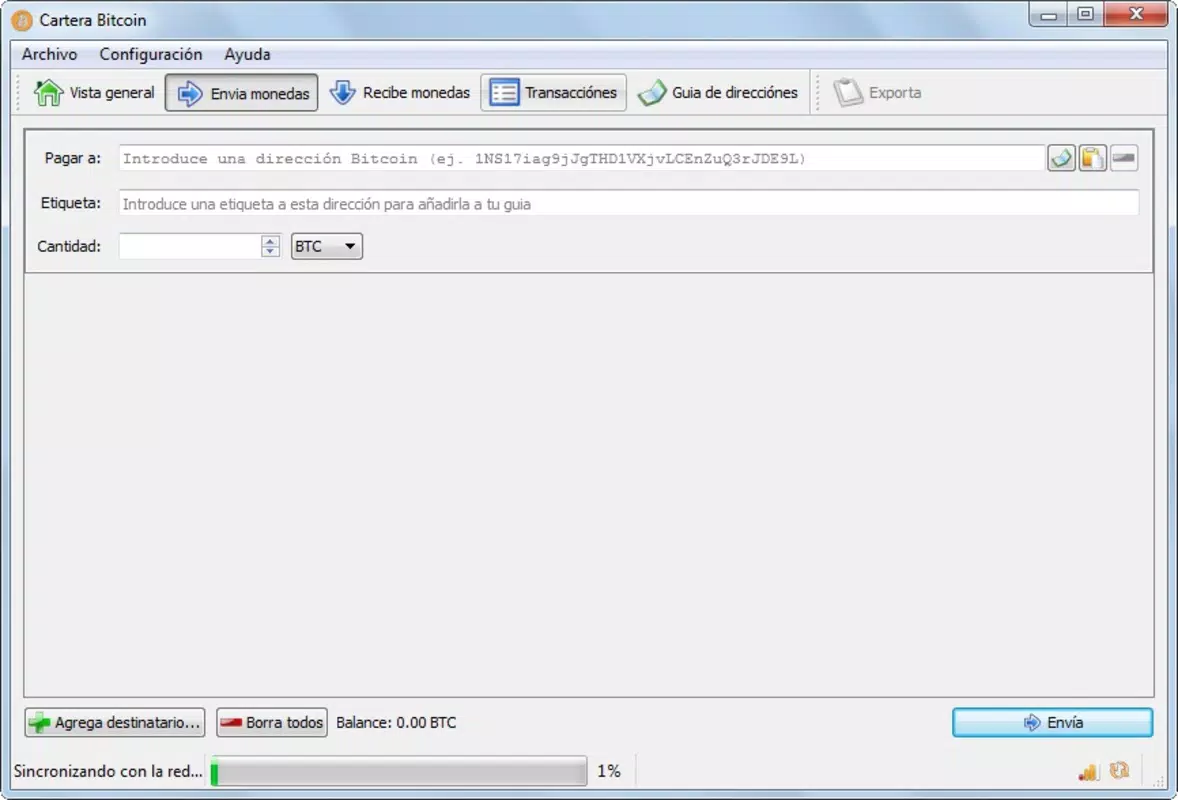Increase the Cantidad value with up arrow
The width and height of the screenshot is (1178, 800).
coord(270,240)
